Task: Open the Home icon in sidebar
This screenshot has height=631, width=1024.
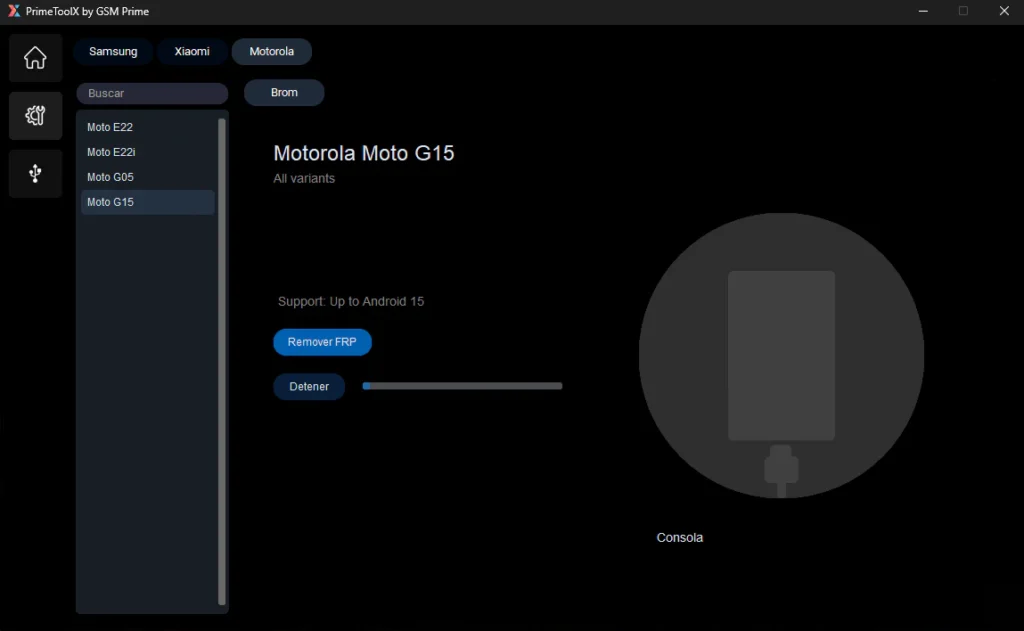Action: tap(35, 58)
